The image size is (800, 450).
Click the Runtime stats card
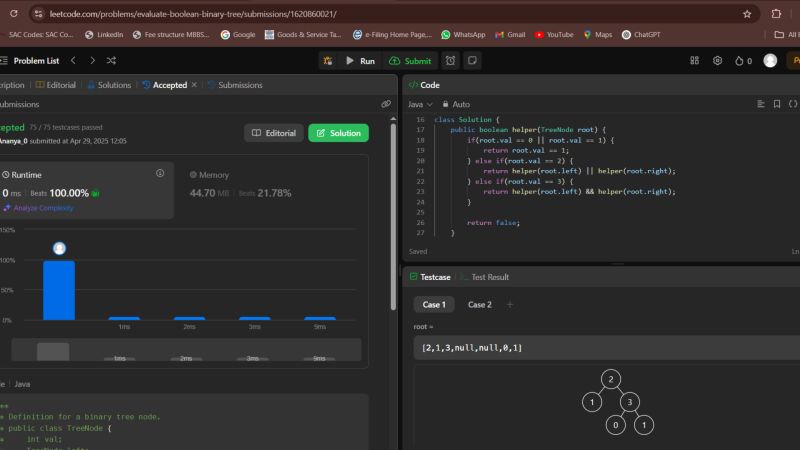click(86, 190)
